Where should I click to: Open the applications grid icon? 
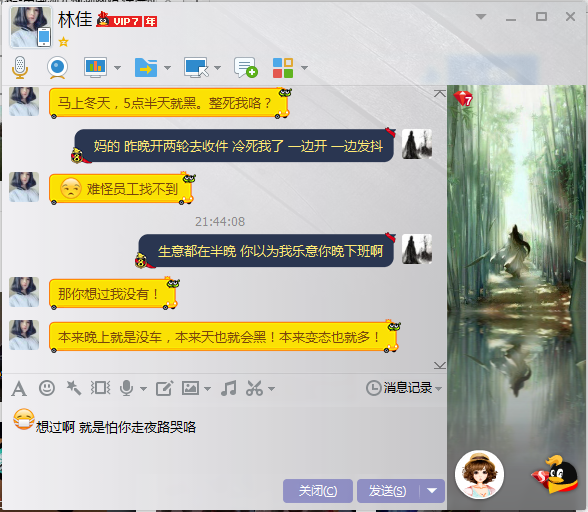click(x=283, y=68)
